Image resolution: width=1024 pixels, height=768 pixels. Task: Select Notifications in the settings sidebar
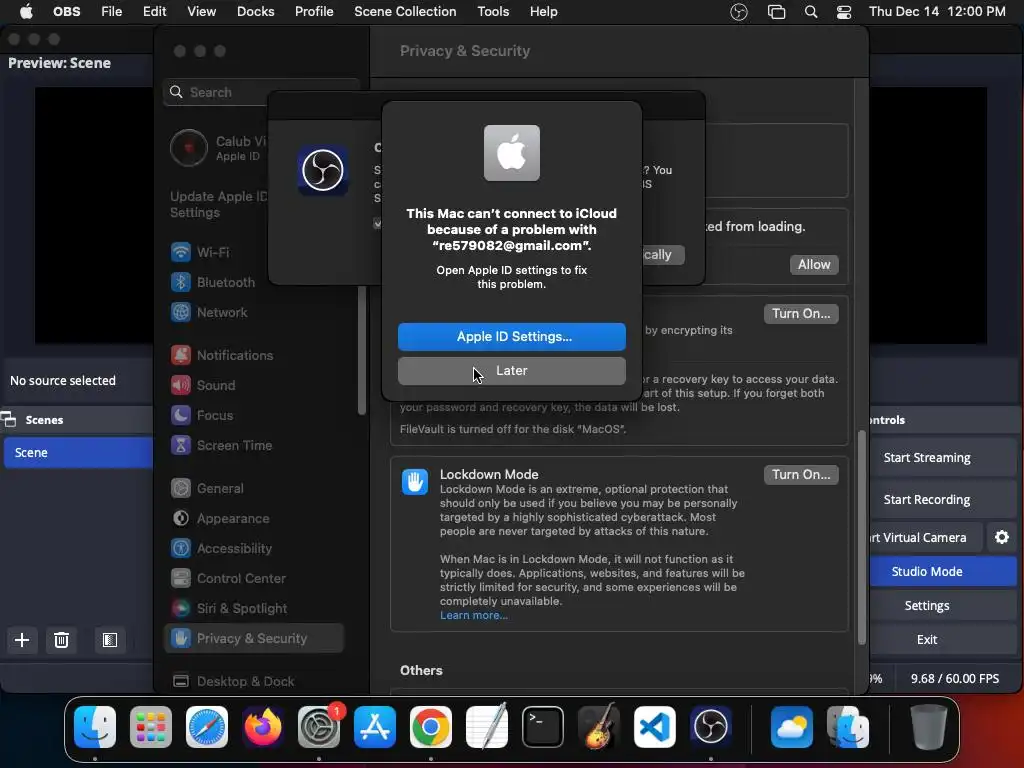coord(255,355)
